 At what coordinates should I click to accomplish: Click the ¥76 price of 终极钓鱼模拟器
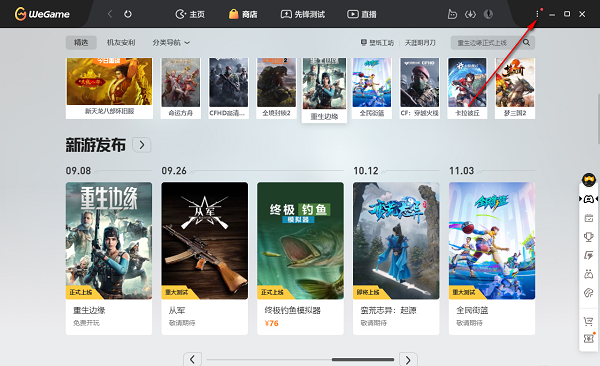272,323
